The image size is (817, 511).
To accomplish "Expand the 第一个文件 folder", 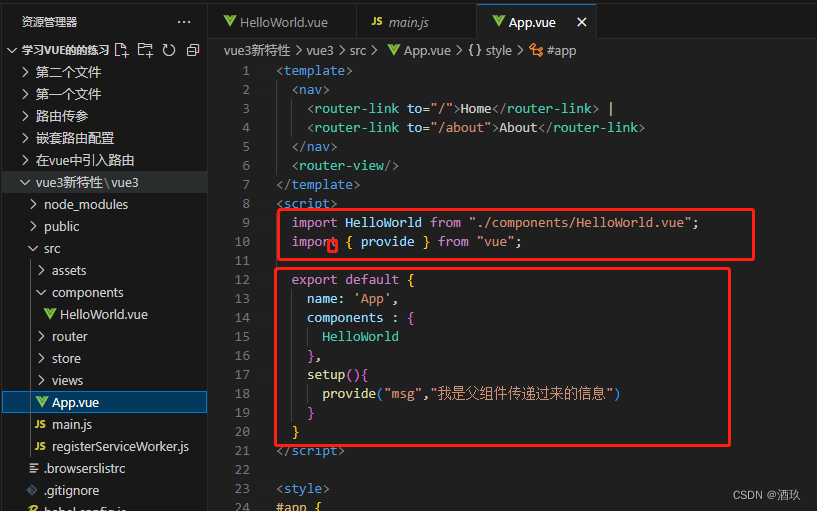I will pos(25,94).
